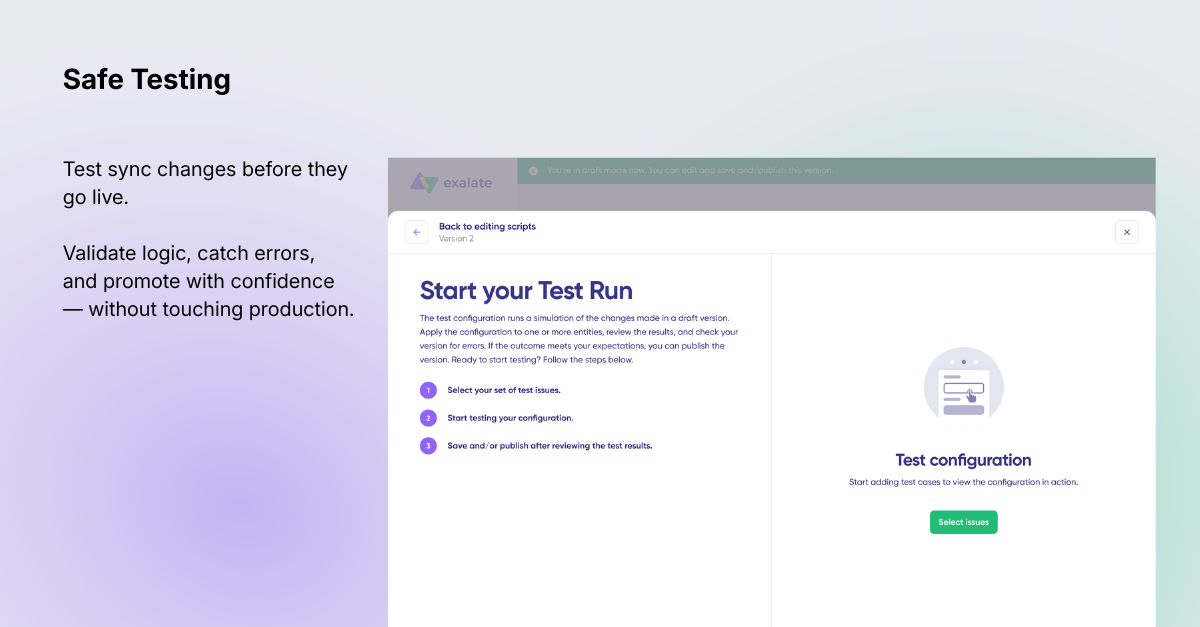Click 'Start testing your configuration.' step text
This screenshot has height=627, width=1200.
pos(510,418)
